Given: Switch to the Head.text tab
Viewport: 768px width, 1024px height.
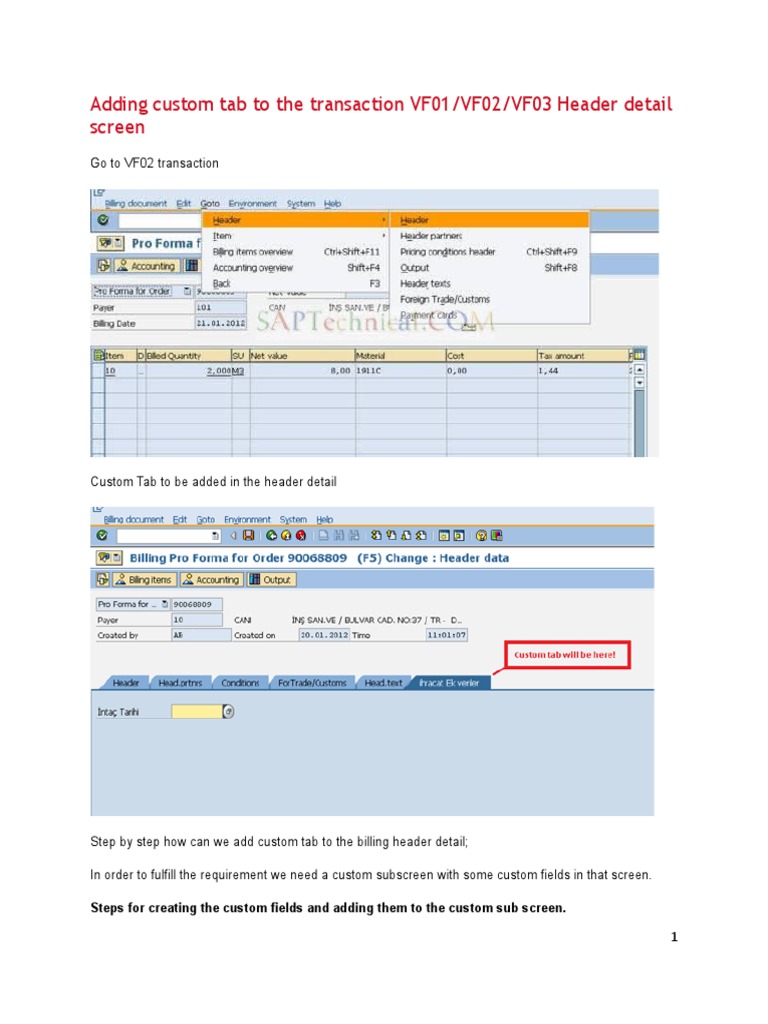Looking at the screenshot, I should pos(383,682).
